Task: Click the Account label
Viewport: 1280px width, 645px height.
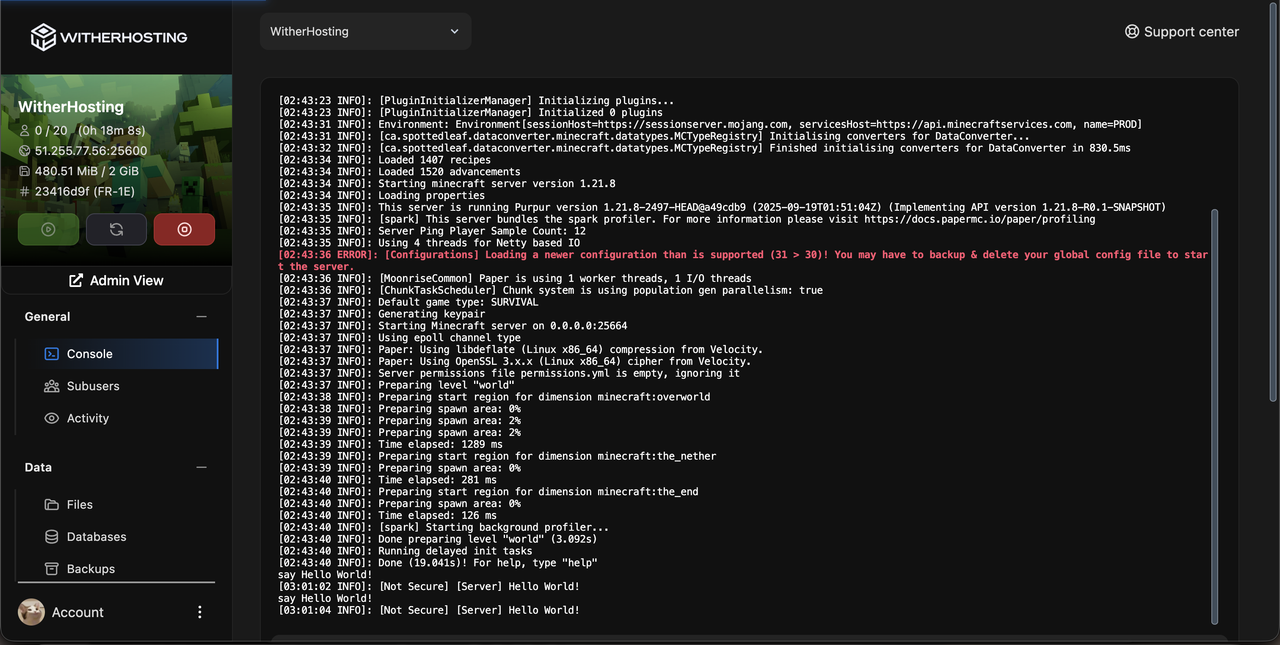Action: (x=78, y=612)
